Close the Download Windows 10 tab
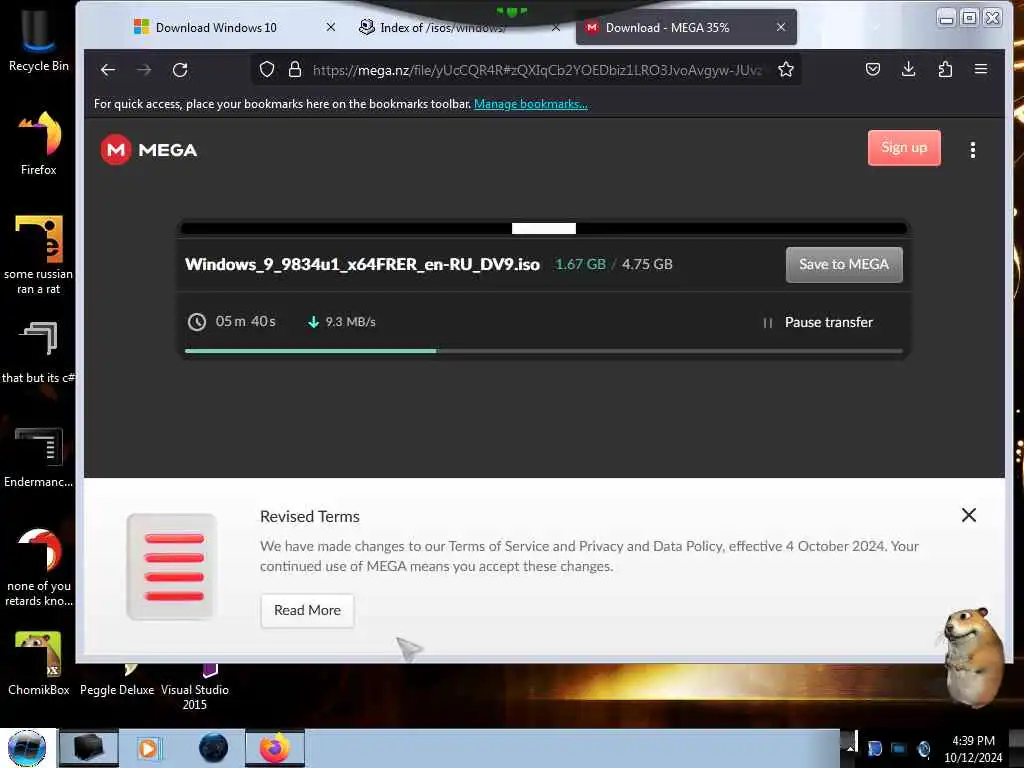 click(330, 27)
